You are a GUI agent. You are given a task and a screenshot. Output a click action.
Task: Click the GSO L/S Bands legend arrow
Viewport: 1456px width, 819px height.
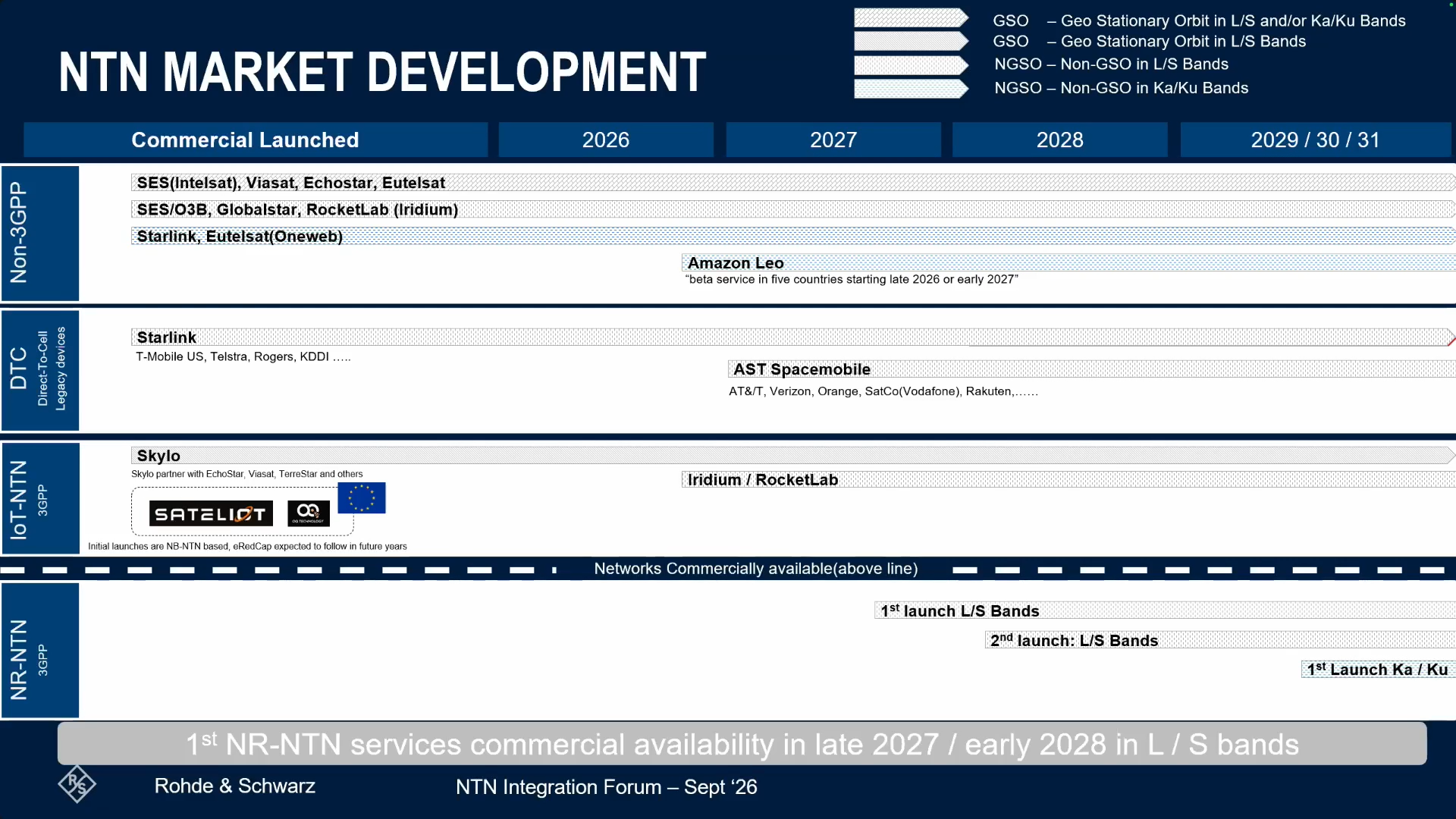(x=911, y=41)
